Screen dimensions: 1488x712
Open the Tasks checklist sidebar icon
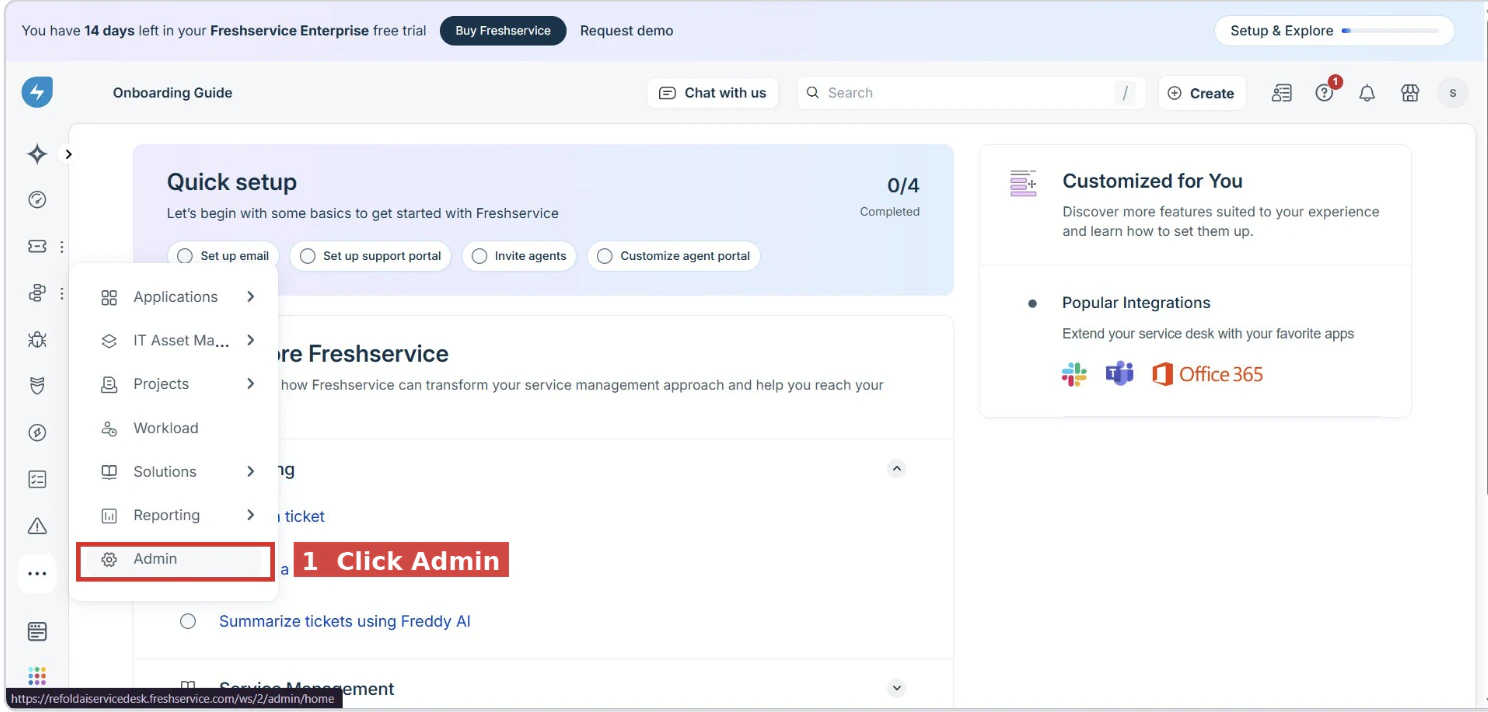(x=37, y=480)
